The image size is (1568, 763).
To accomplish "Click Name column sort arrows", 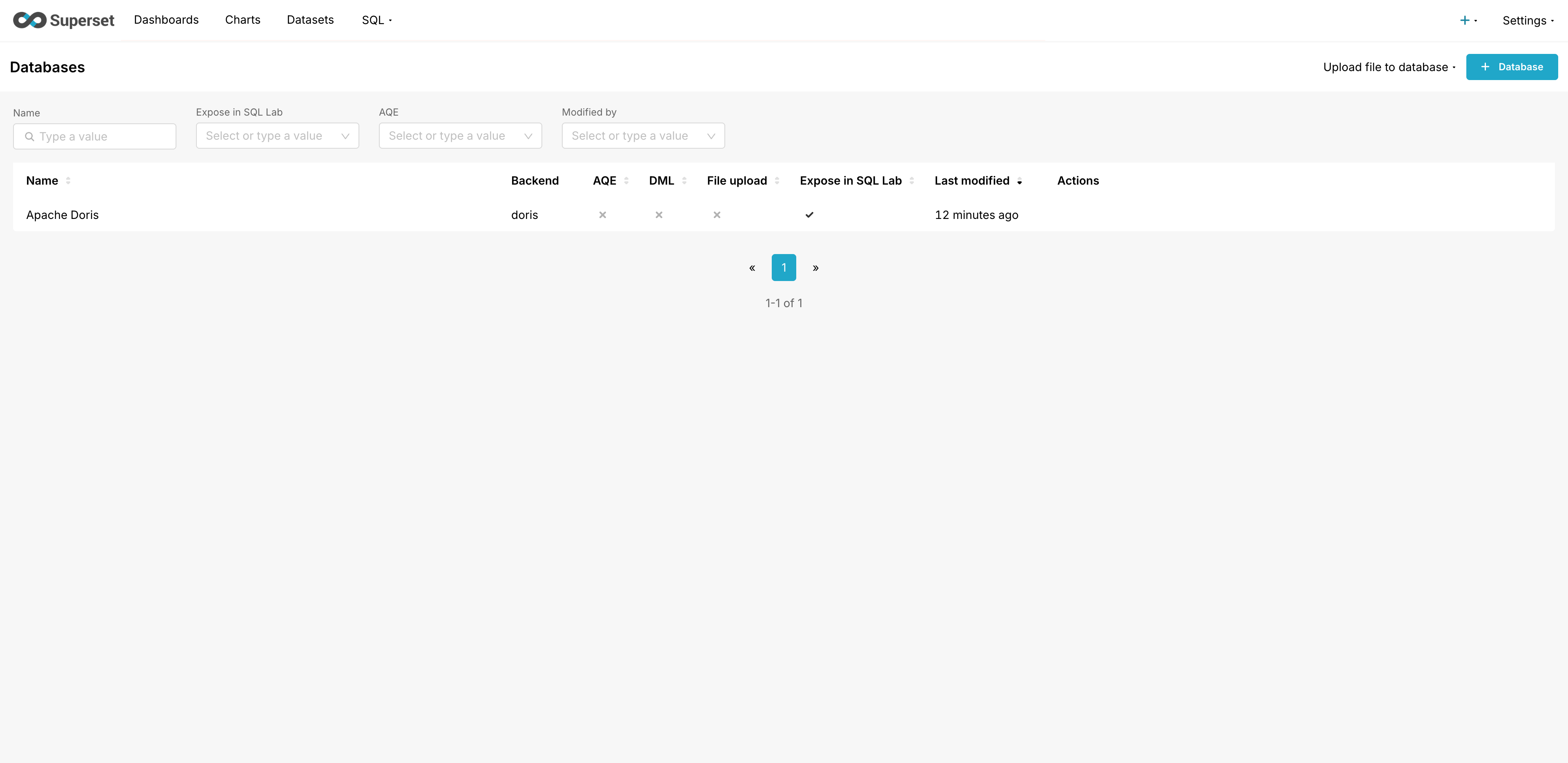I will 68,181.
